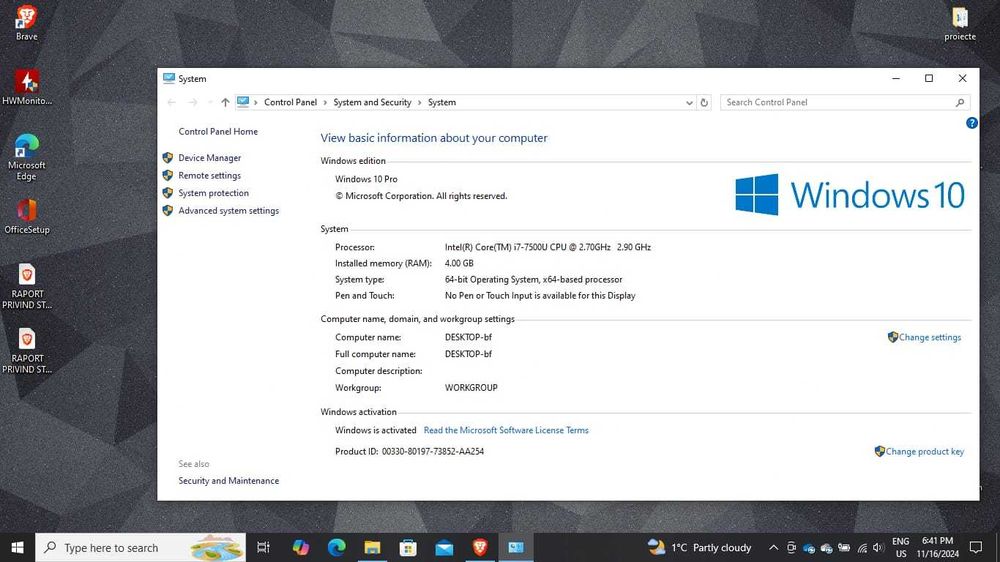
Task: Open proiecte folder on desktop
Action: [960, 24]
